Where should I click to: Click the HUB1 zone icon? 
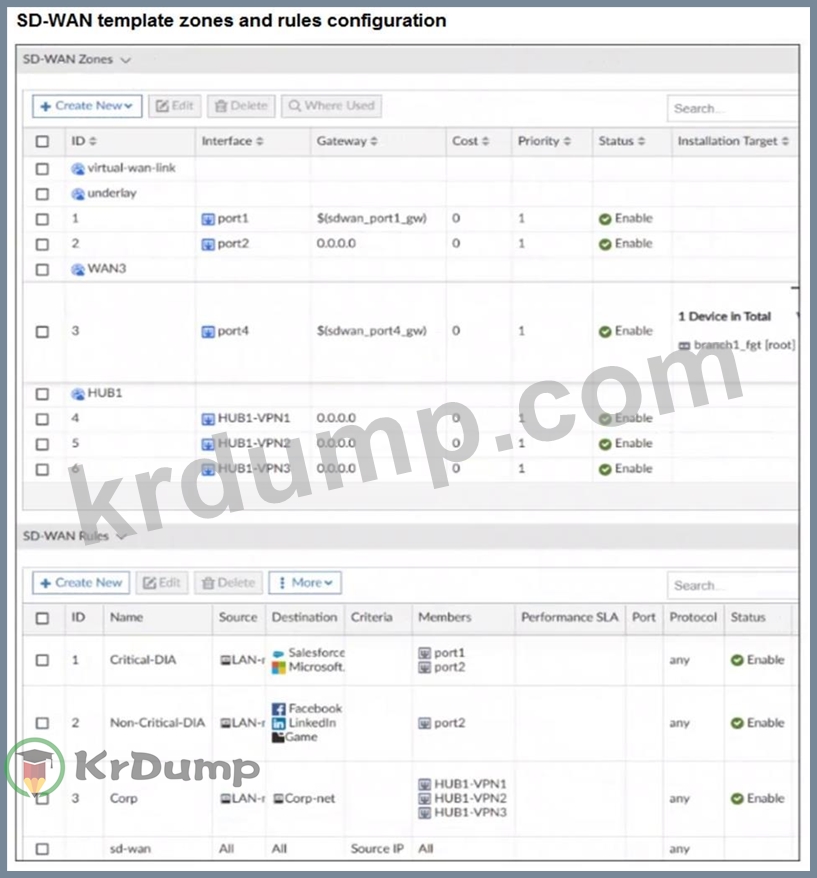point(78,394)
